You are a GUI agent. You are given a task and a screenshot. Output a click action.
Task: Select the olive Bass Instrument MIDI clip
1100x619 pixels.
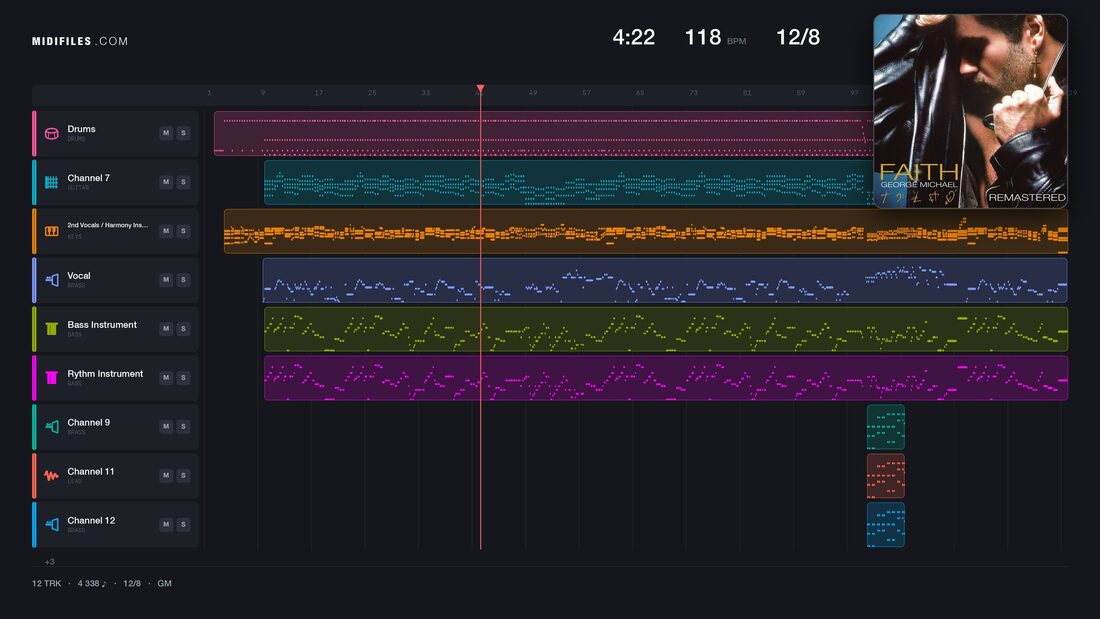(x=666, y=329)
